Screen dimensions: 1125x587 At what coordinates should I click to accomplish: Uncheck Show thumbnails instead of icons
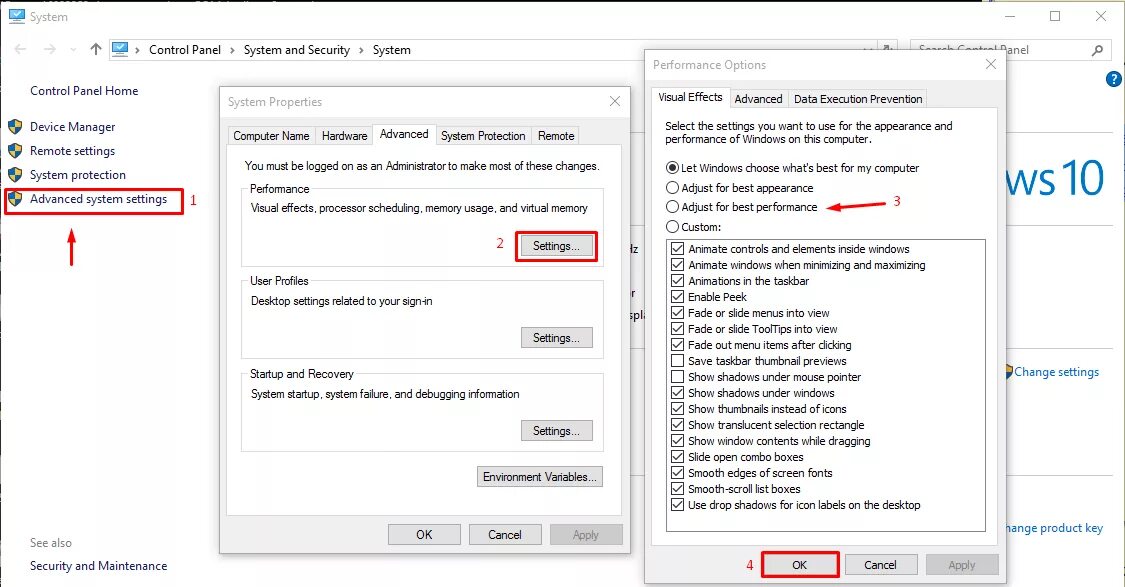677,409
